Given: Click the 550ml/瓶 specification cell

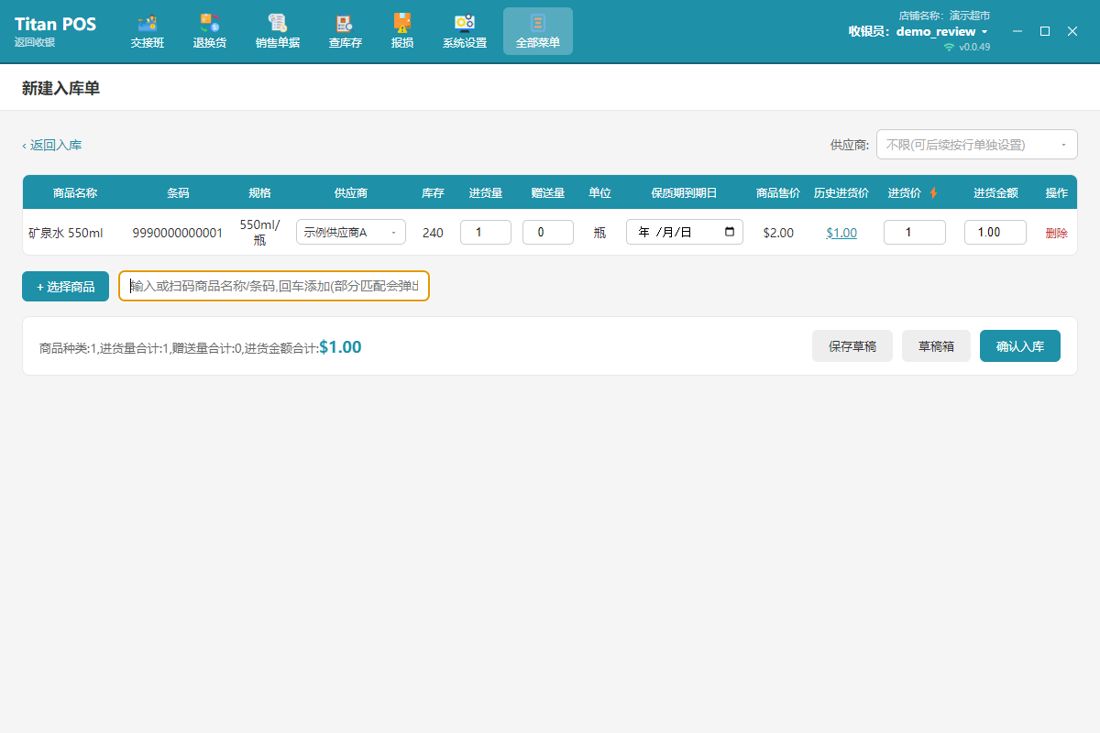Looking at the screenshot, I should (x=260, y=232).
